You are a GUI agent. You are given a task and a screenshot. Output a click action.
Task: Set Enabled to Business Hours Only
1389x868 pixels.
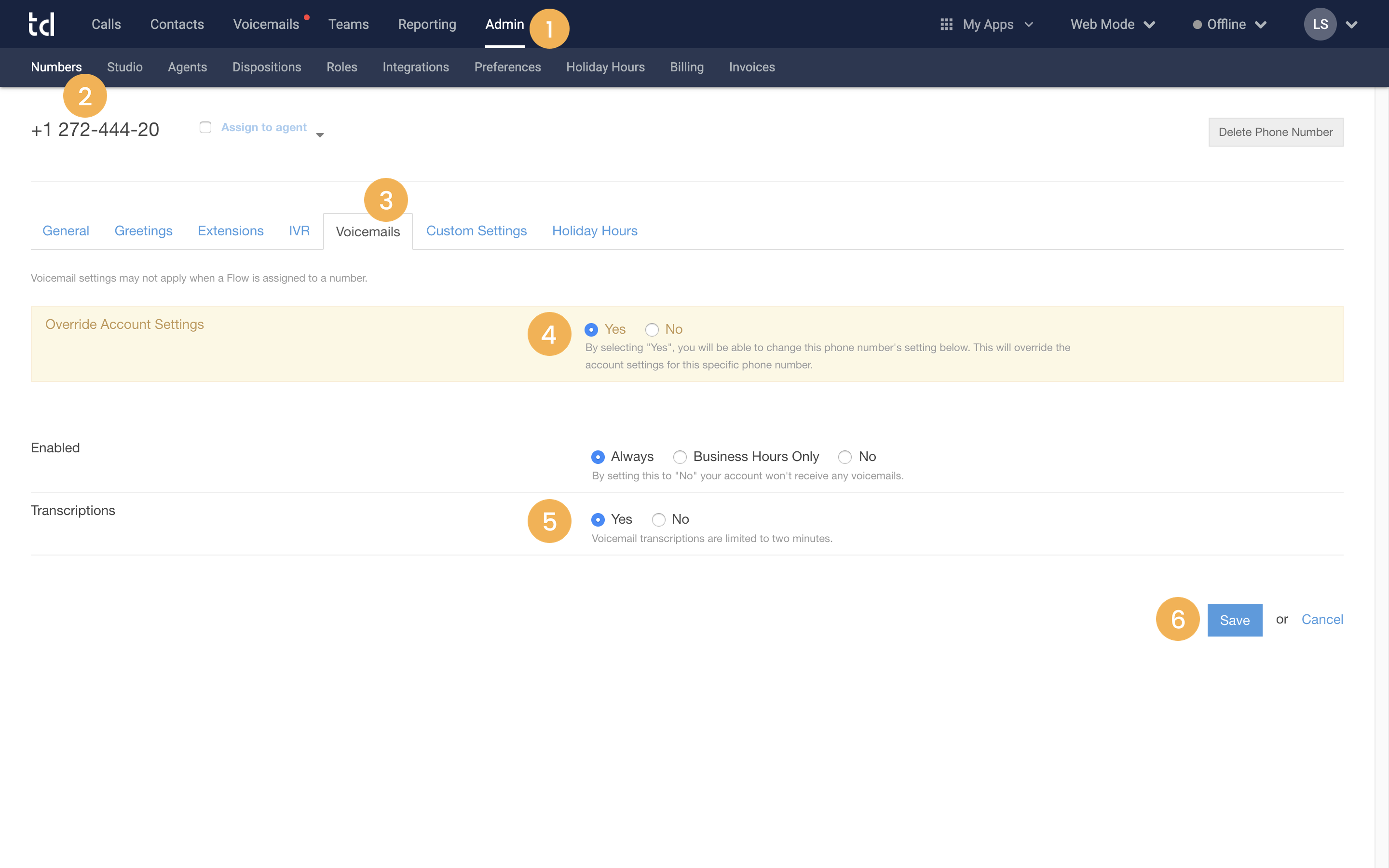click(x=680, y=457)
